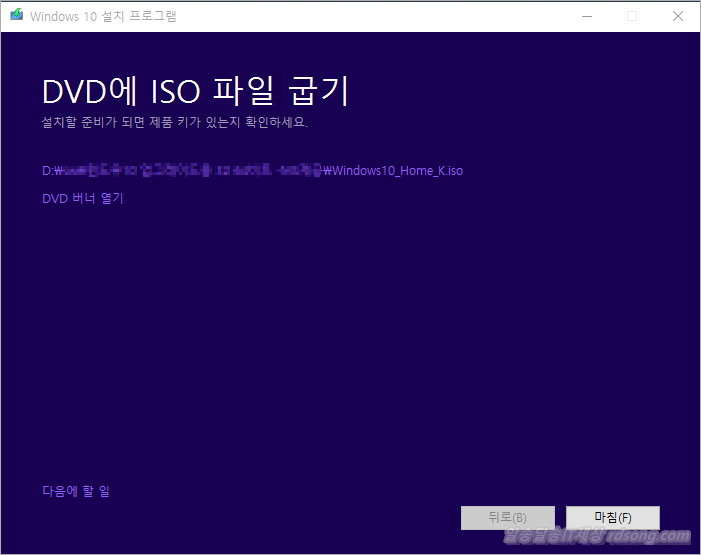701x555 pixels.
Task: Finish setup with the '마침(F)' button
Action: pyautogui.click(x=612, y=517)
